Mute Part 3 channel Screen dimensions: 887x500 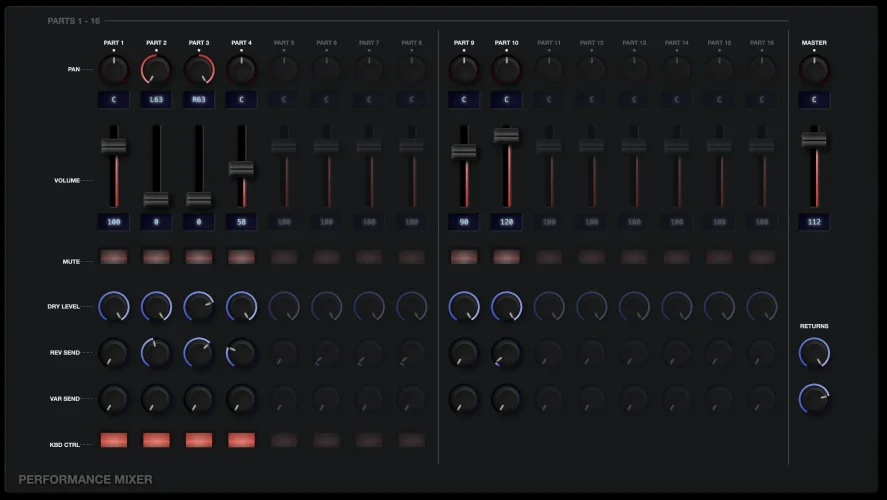tap(199, 257)
